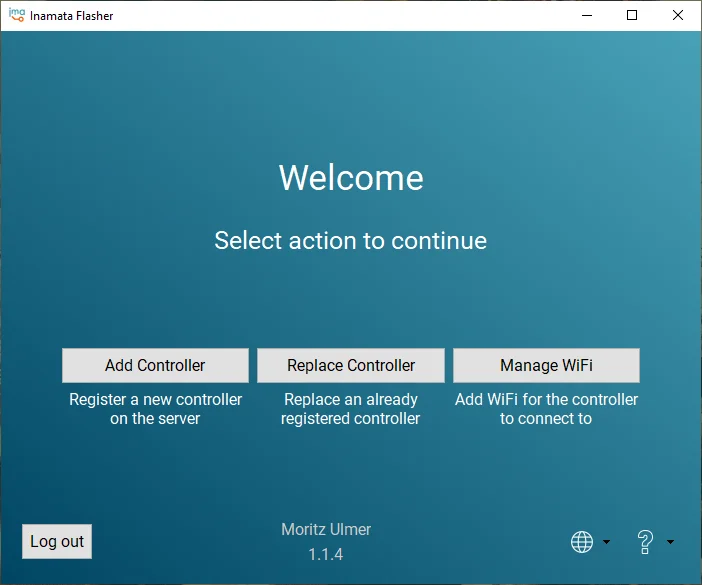Screen dimensions: 702x585
Task: Click the question mark help icon
Action: [645, 542]
